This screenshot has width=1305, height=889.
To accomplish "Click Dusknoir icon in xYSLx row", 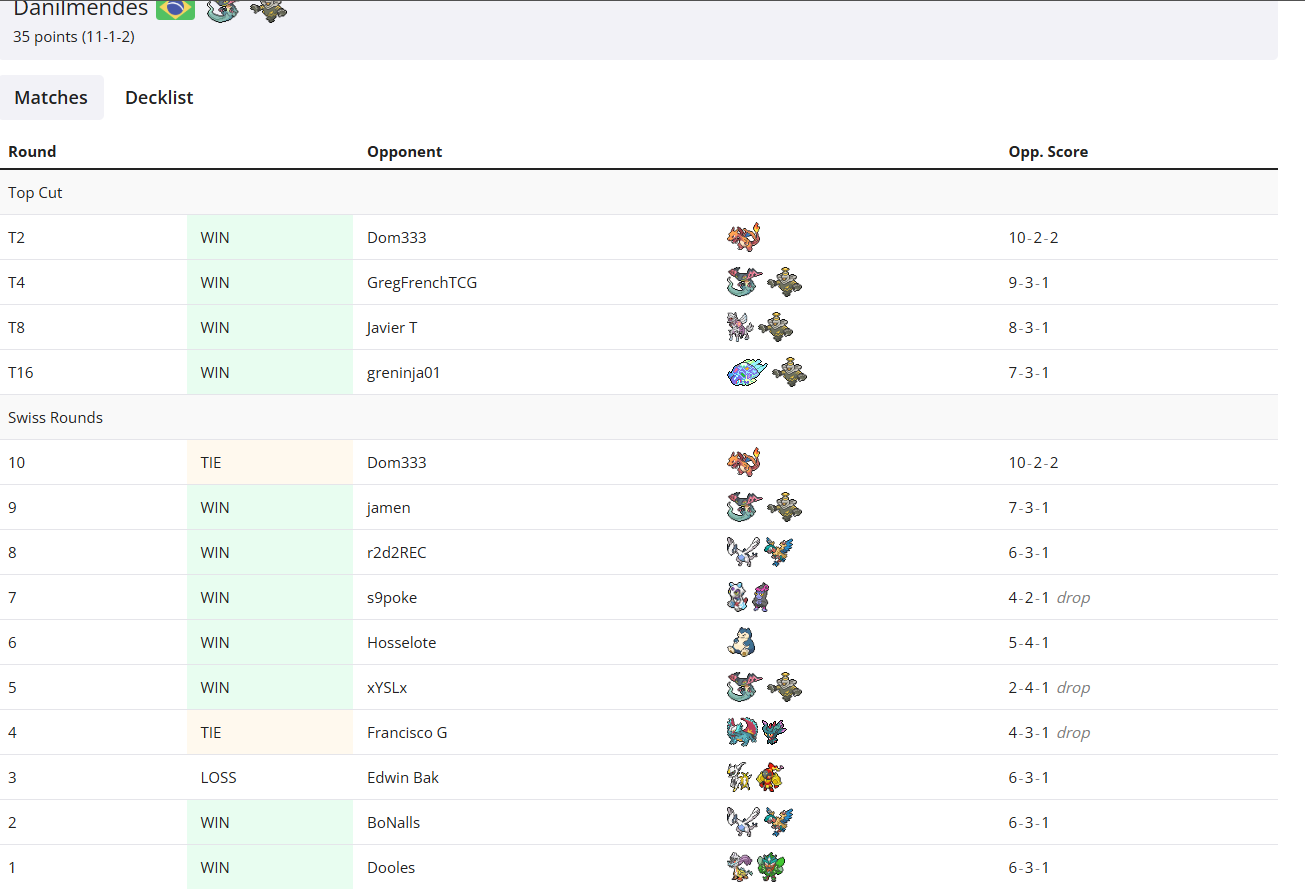I will click(x=785, y=687).
